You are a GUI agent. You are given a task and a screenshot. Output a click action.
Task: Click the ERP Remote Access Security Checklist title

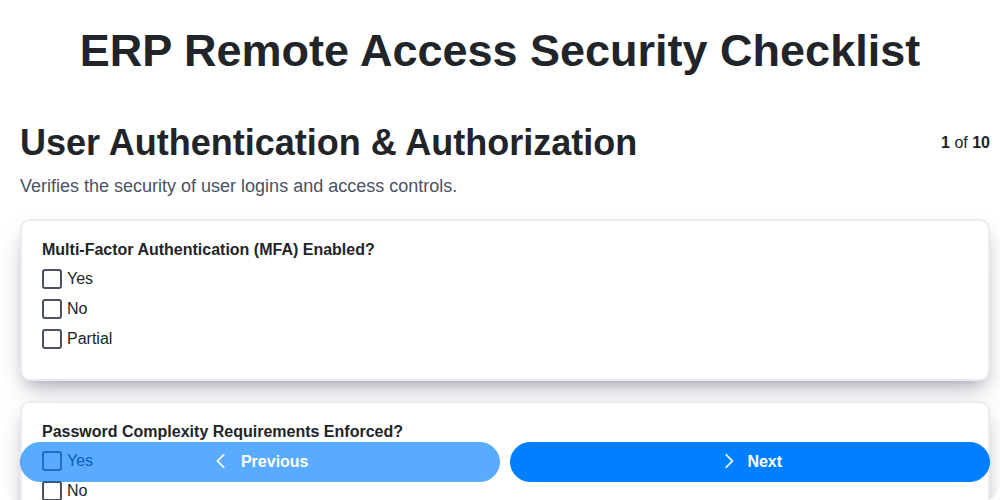point(500,50)
